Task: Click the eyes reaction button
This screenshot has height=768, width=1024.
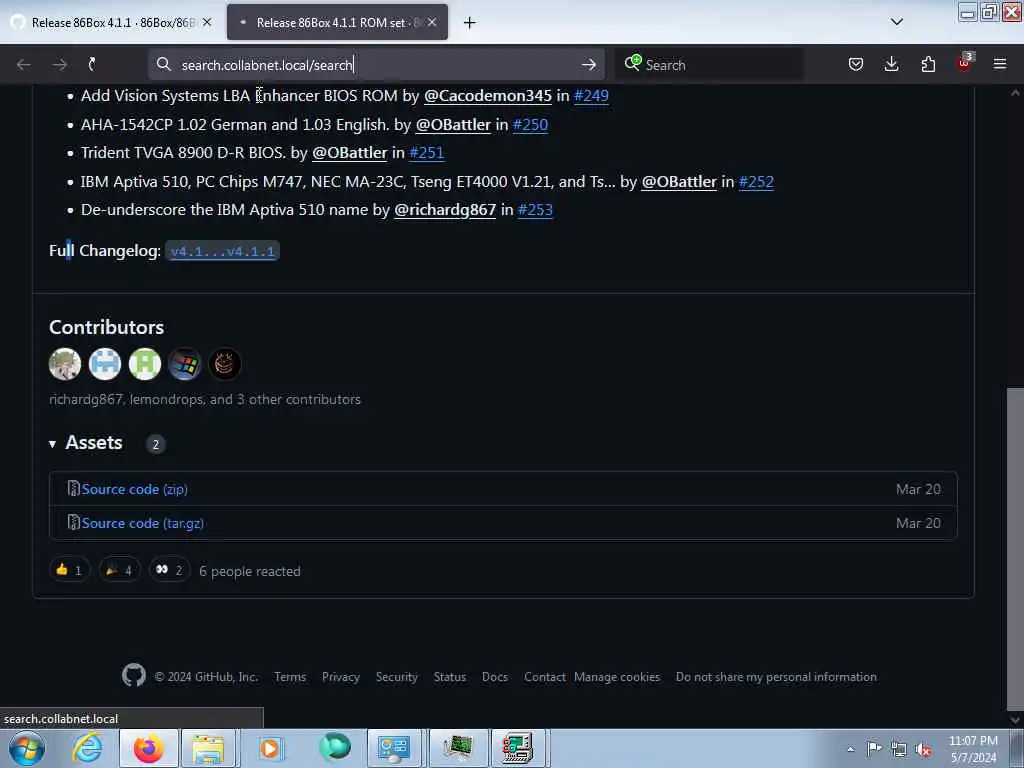Action: click(169, 570)
